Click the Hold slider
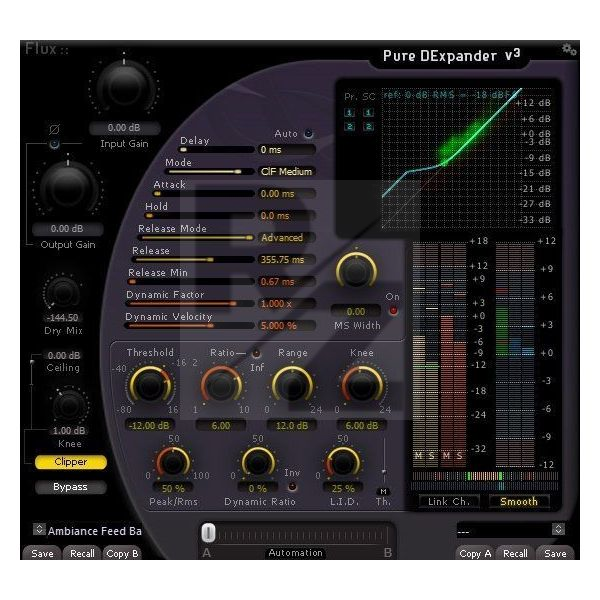The width and height of the screenshot is (600, 600). 199,215
